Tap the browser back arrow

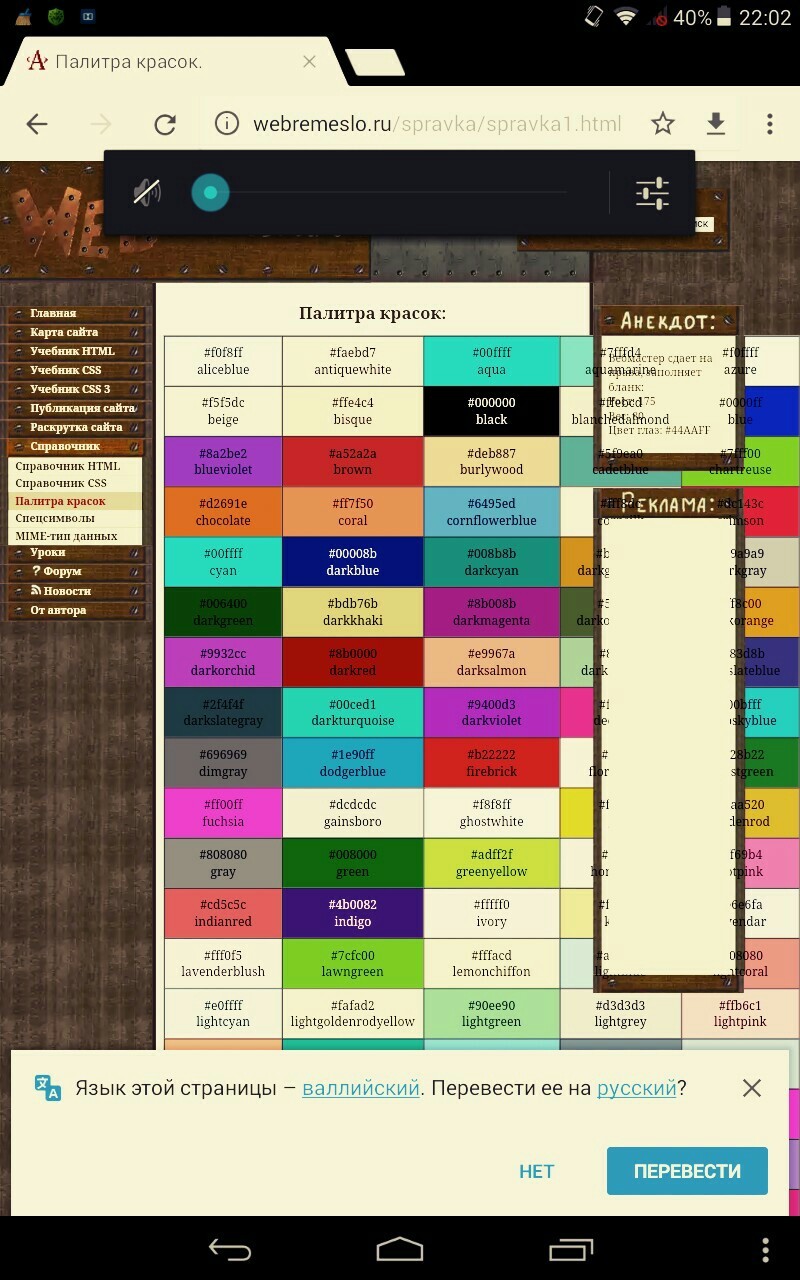tap(37, 124)
